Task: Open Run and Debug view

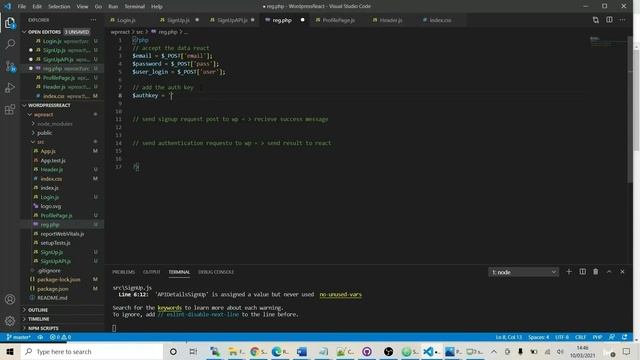Action: pos(10,88)
